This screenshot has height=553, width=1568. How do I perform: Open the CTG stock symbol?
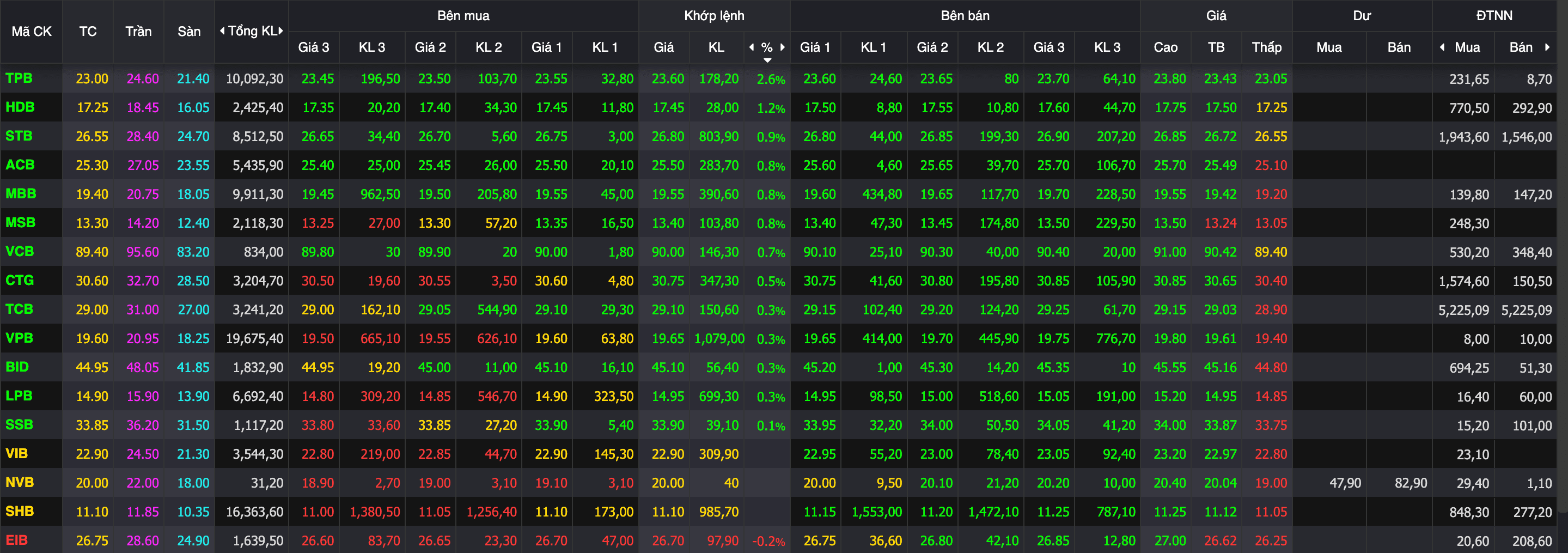[x=20, y=280]
